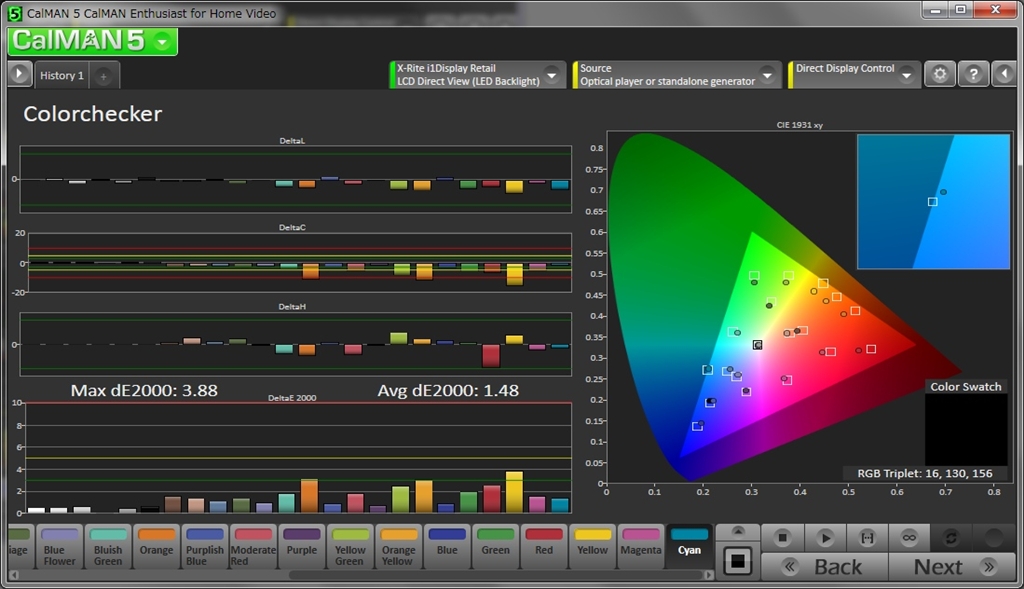The image size is (1024, 589).
Task: Click the Red bar in DeltaH chart
Action: click(x=491, y=356)
